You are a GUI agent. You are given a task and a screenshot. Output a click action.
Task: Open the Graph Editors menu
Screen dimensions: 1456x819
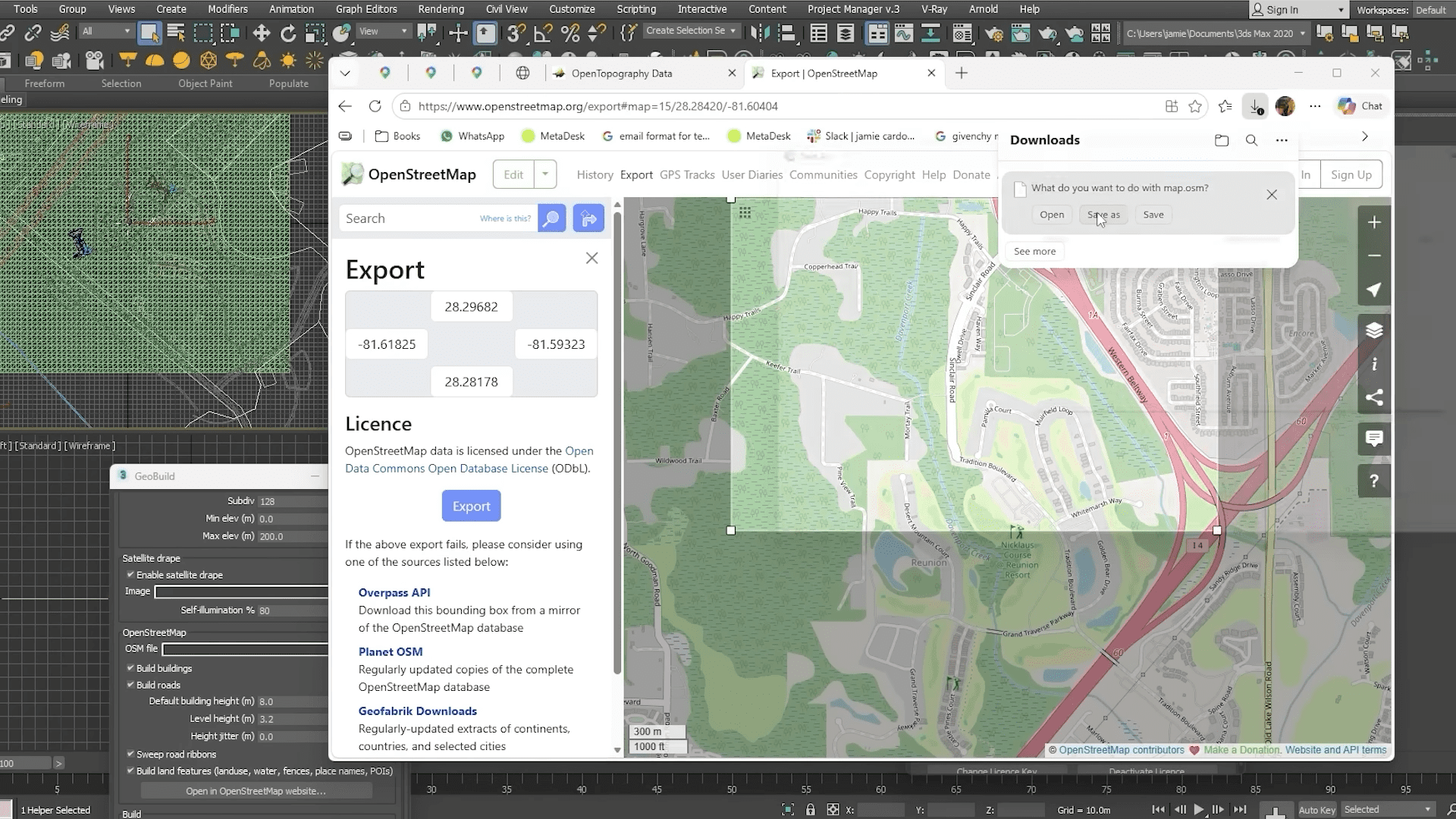[366, 9]
